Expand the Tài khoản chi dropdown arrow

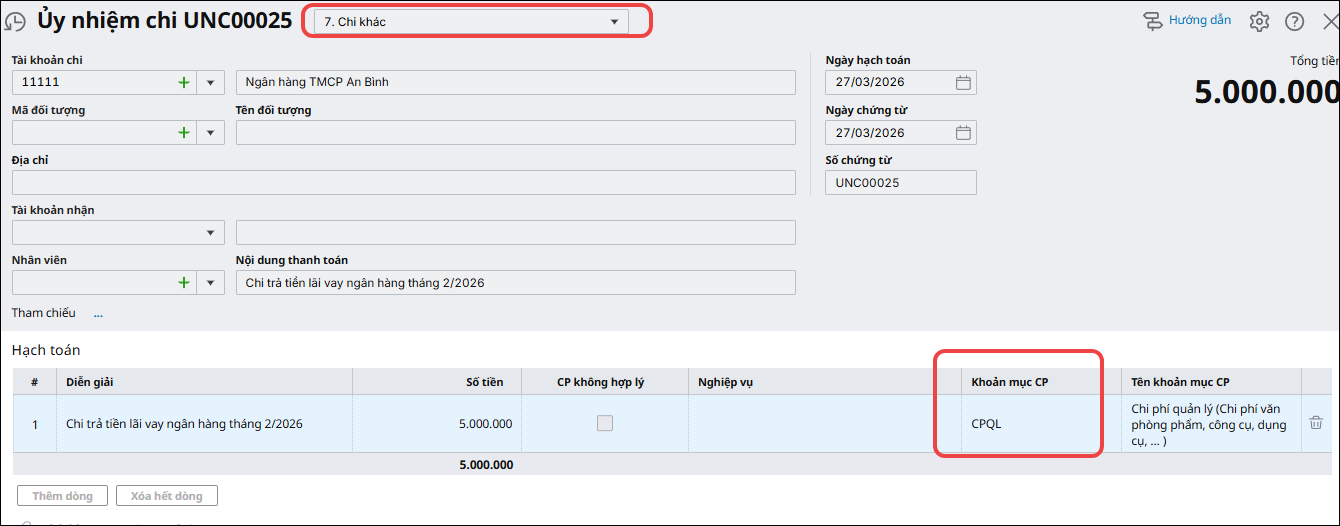(211, 82)
